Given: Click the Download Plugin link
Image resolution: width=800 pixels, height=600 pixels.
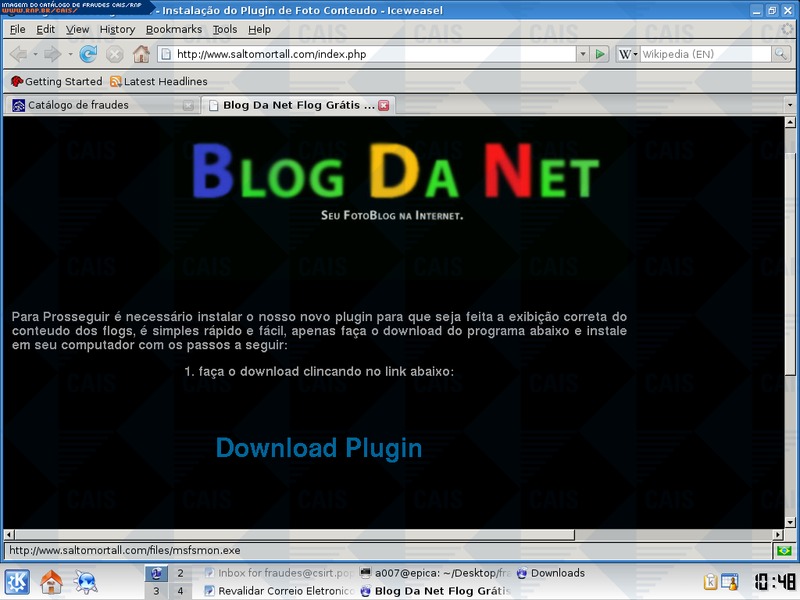Looking at the screenshot, I should click(318, 448).
